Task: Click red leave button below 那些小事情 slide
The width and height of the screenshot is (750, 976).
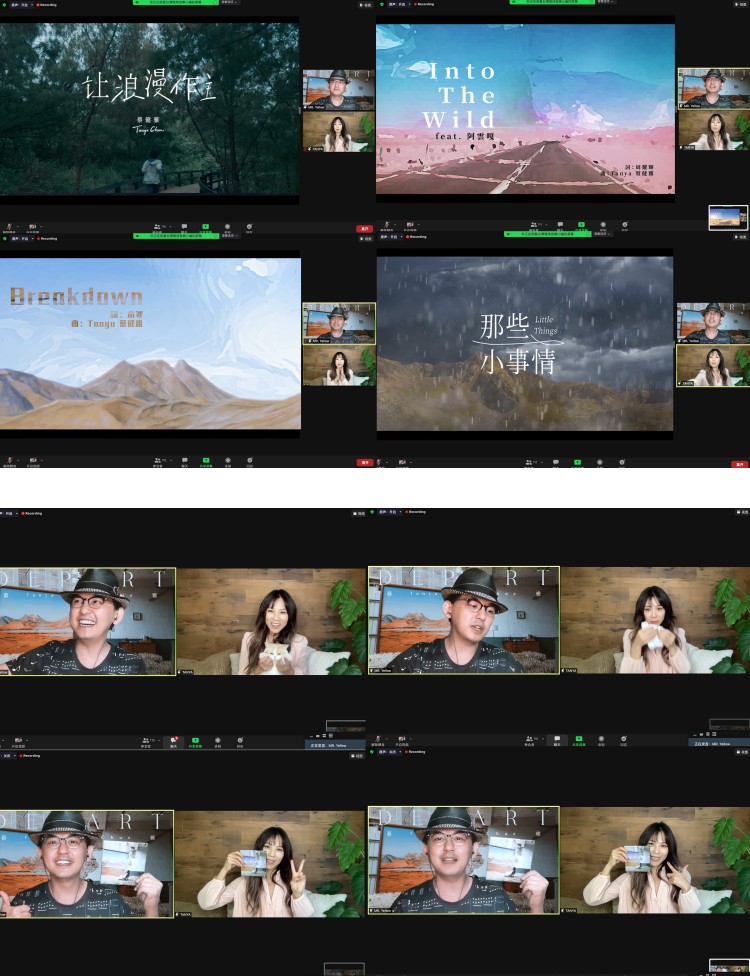Action: pos(739,464)
